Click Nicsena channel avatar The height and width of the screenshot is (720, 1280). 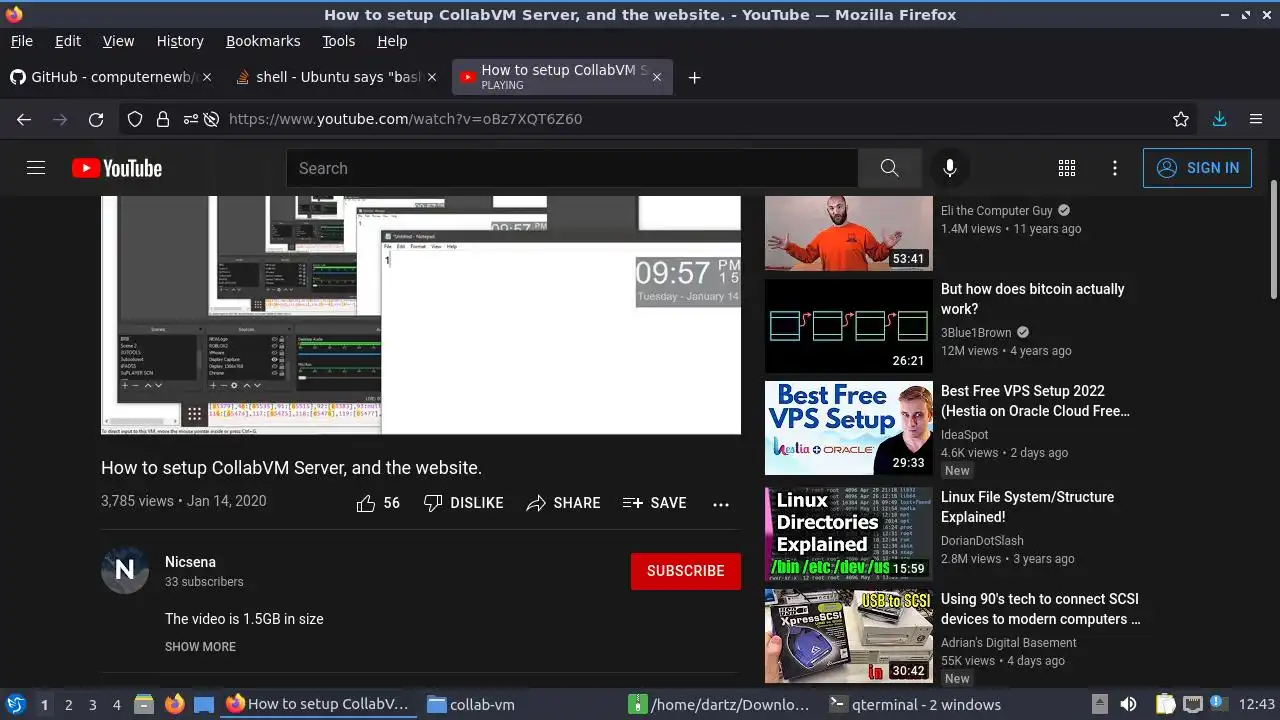(x=125, y=570)
